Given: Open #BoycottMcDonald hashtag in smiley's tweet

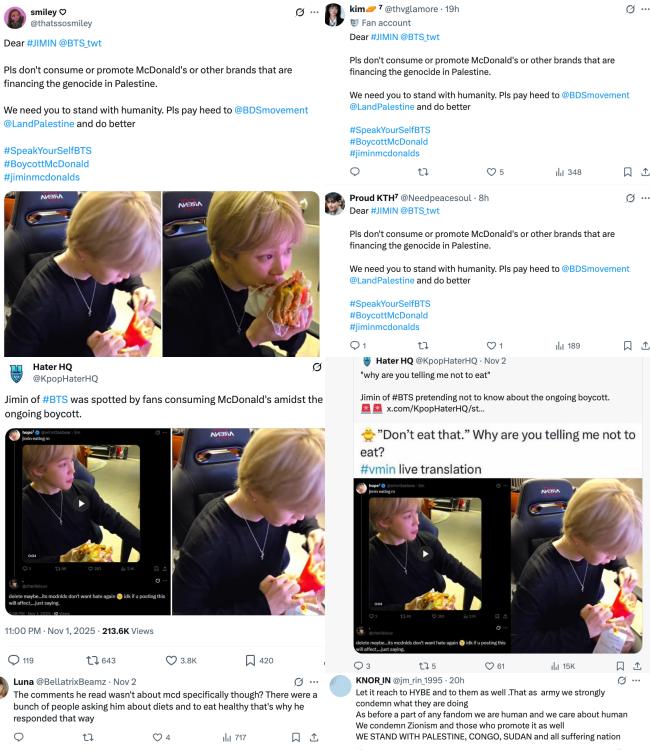Looking at the screenshot, I should pyautogui.click(x=46, y=164).
